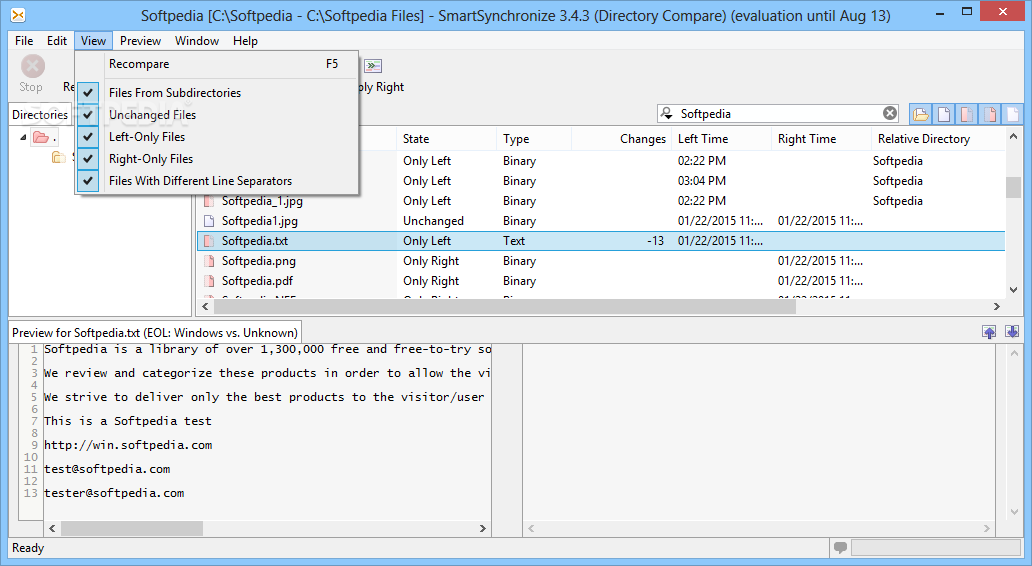The width and height of the screenshot is (1032, 566).
Task: Click file icon of Softpedia.png
Action: 209,261
